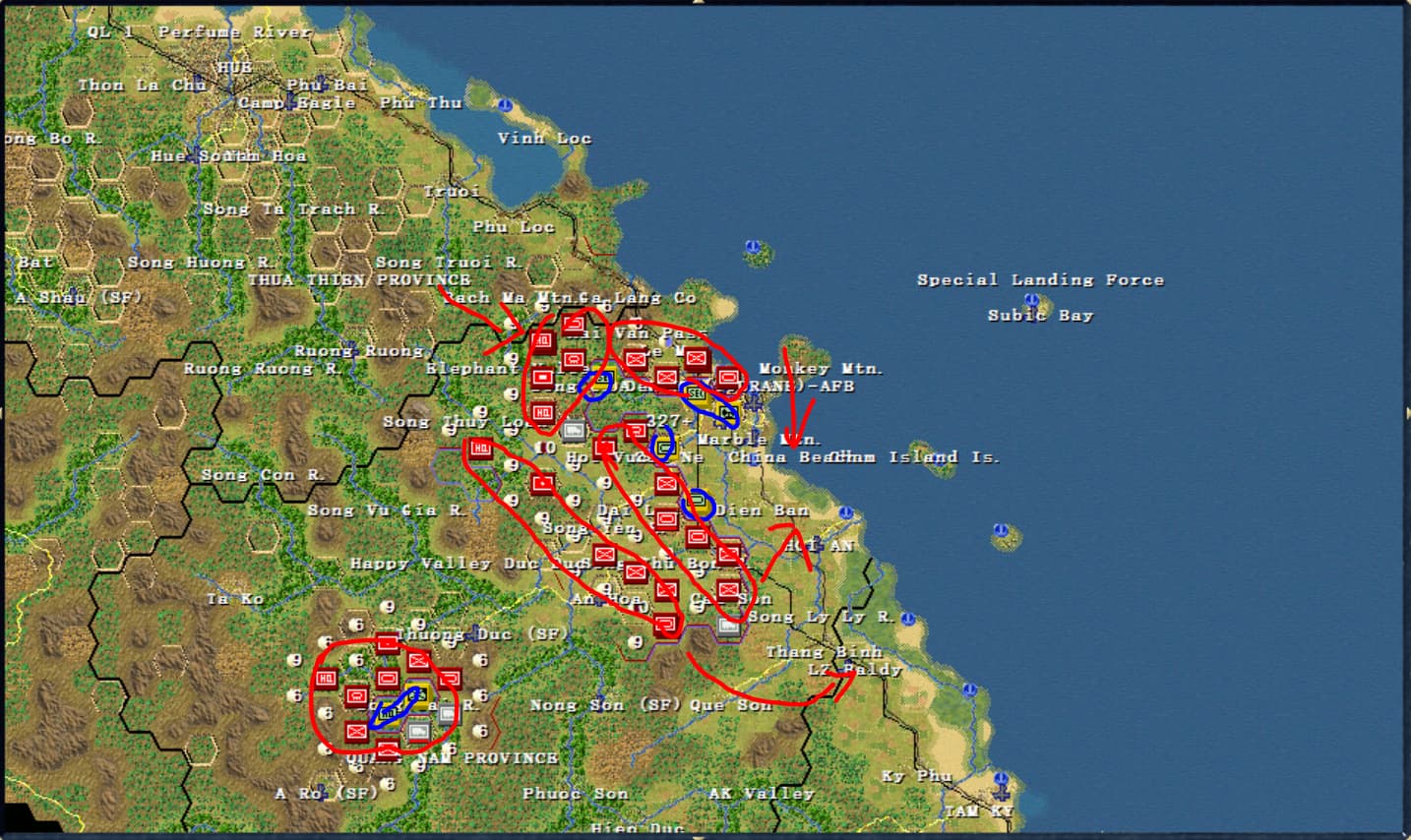Select the HOI AN label

820,546
